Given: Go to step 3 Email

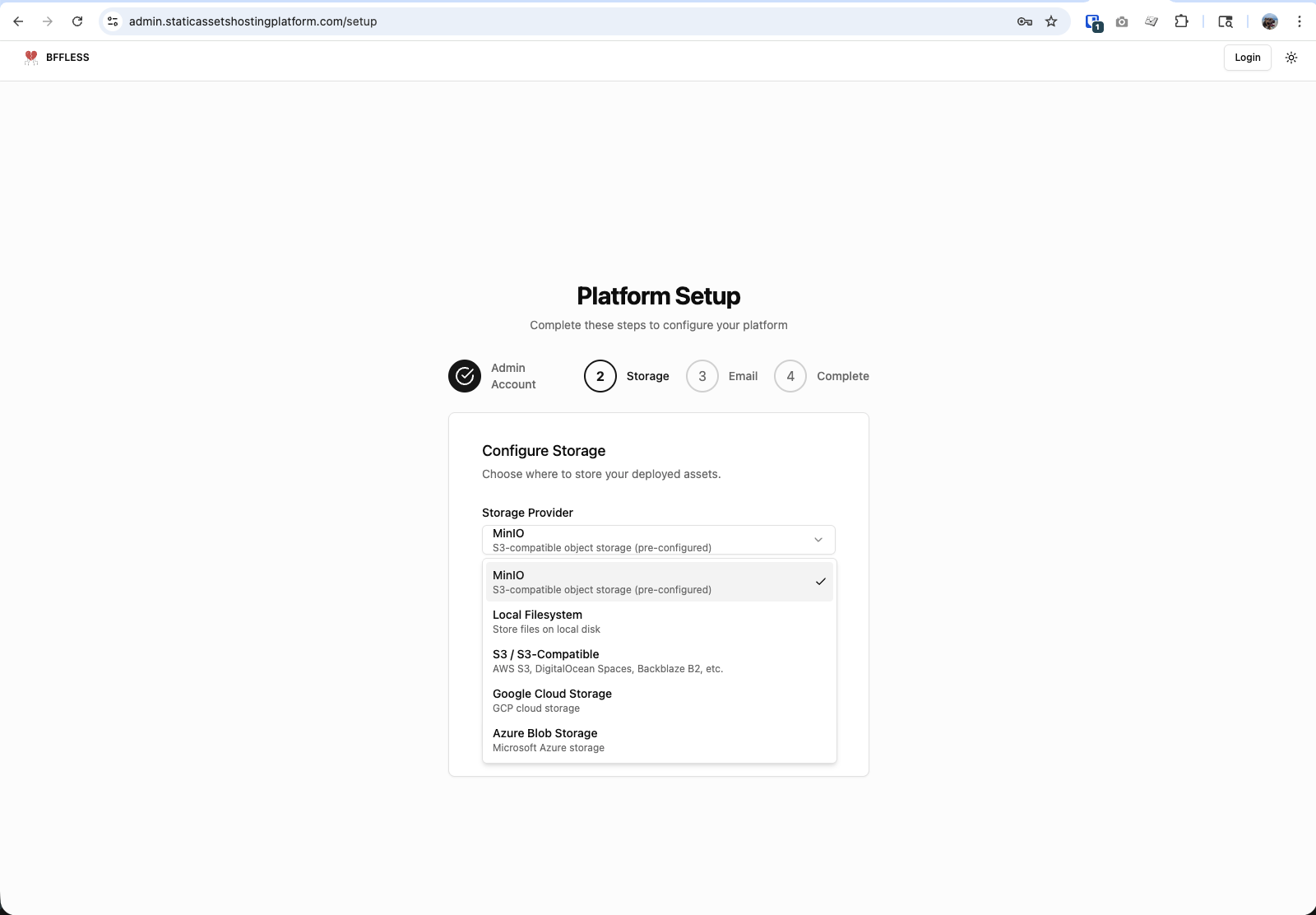Looking at the screenshot, I should 702,376.
